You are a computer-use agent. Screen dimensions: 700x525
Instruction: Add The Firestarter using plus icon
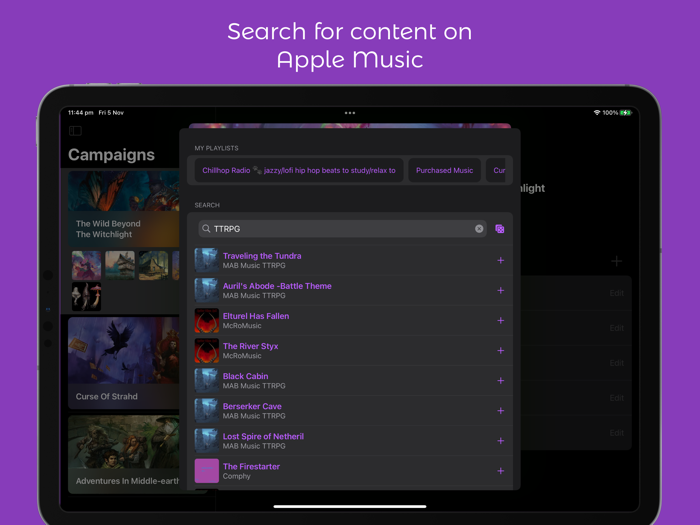pos(500,471)
